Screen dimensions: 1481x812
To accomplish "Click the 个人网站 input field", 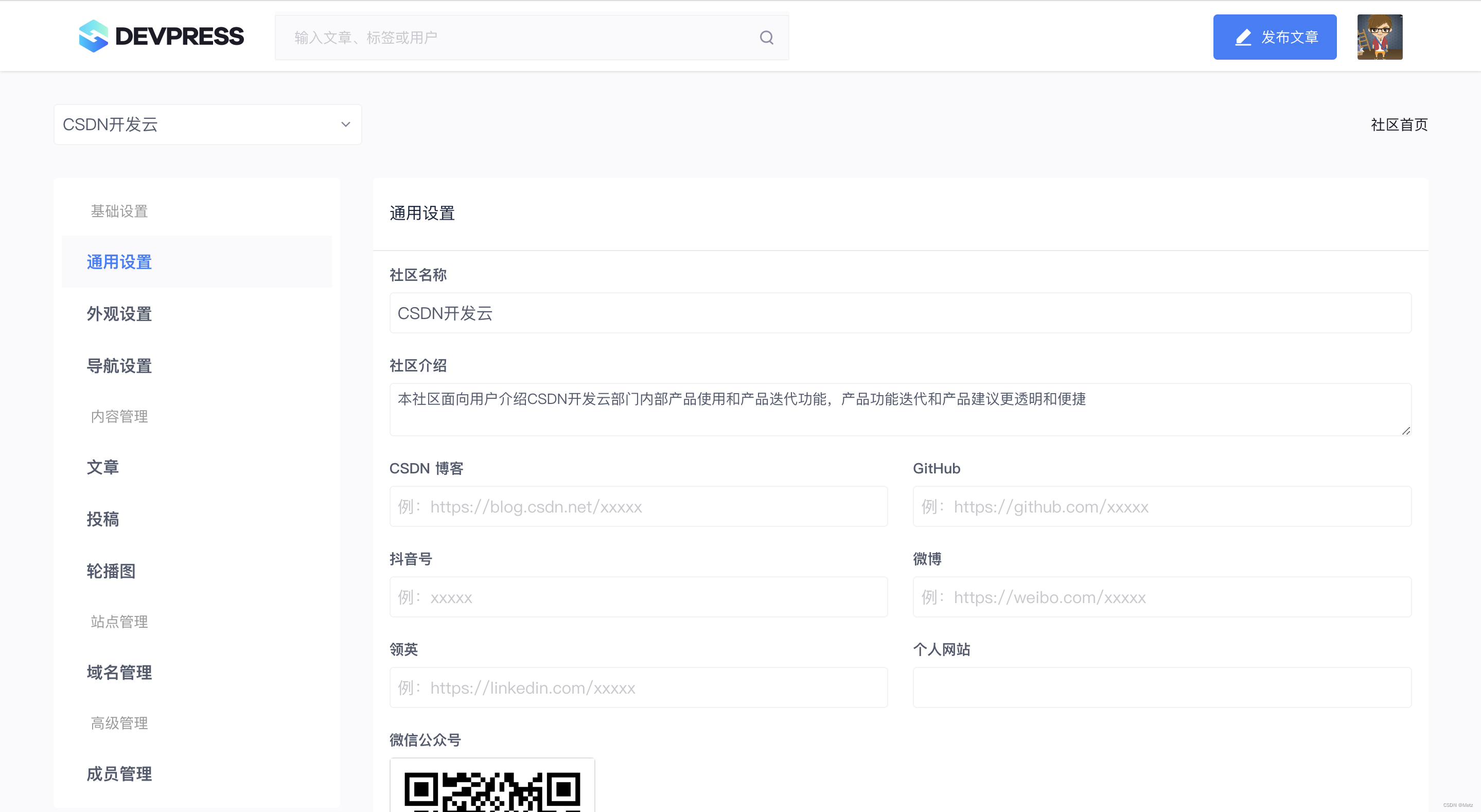I will (1162, 687).
